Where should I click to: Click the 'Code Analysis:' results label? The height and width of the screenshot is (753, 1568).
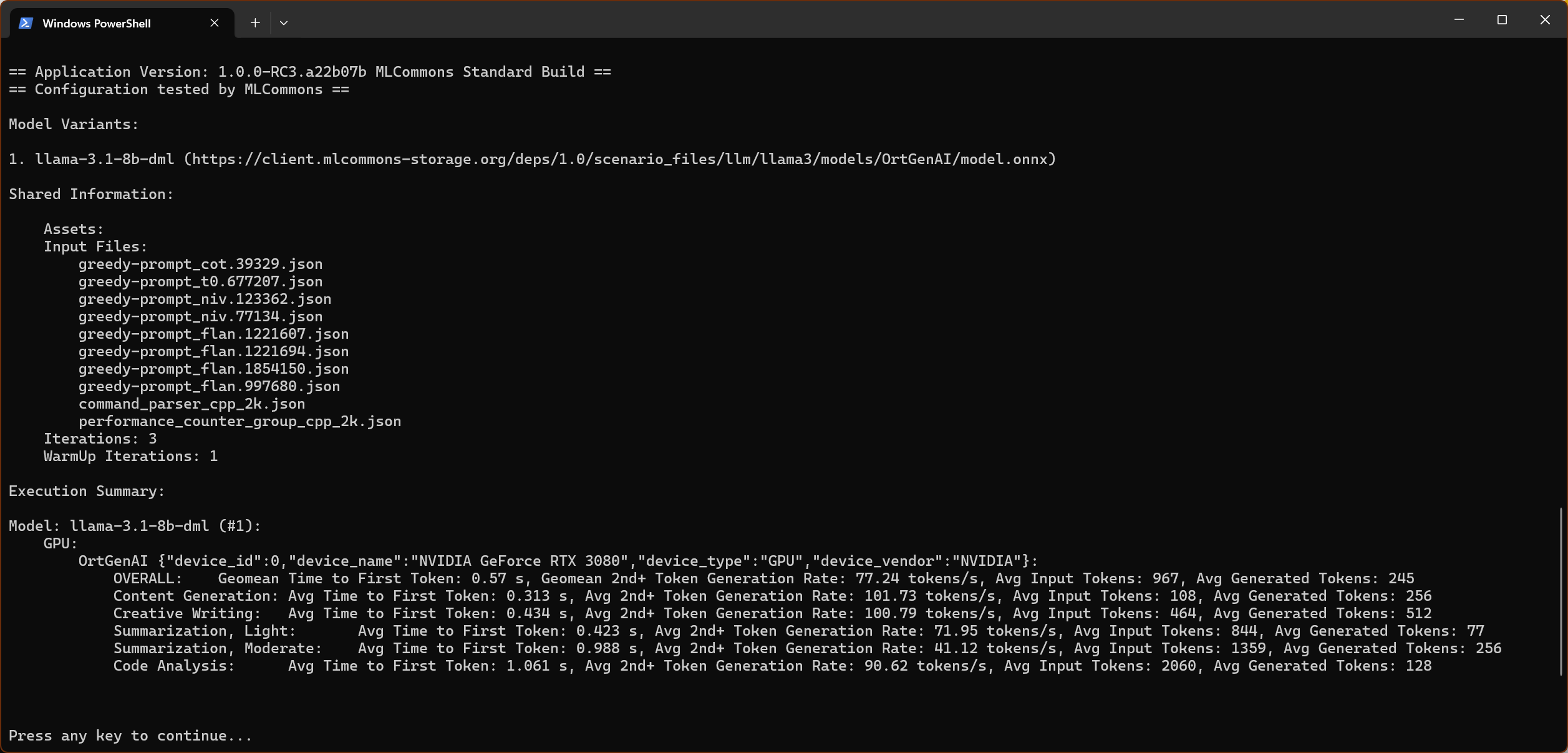point(173,666)
